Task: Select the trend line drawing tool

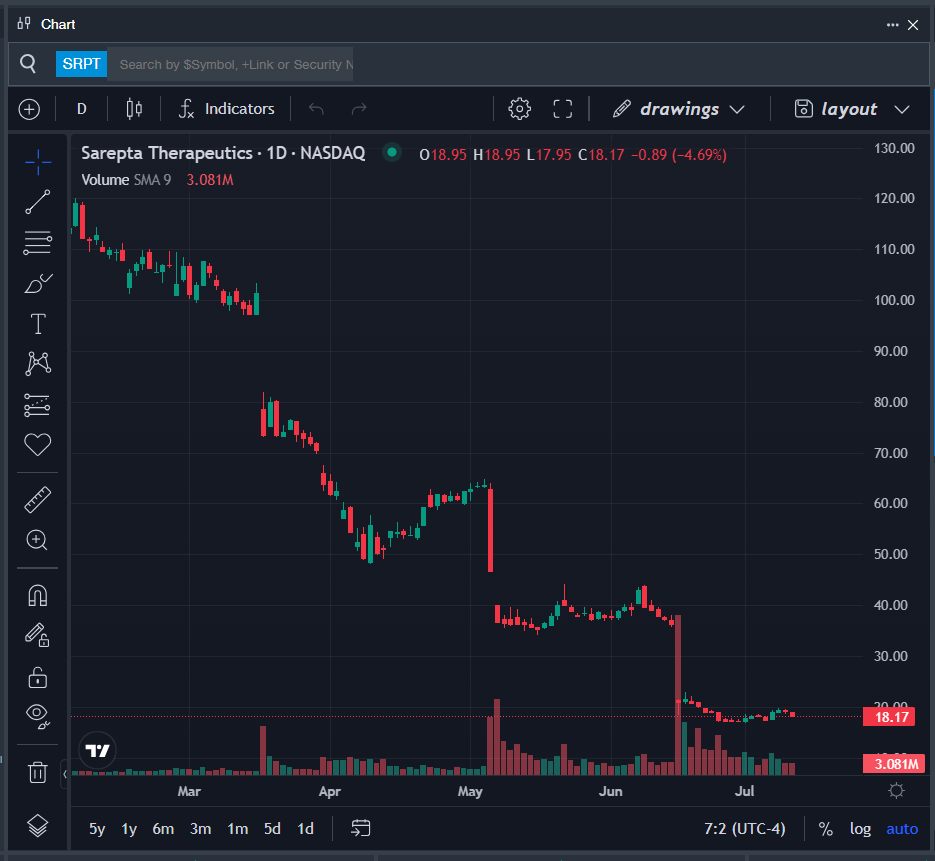Action: (x=38, y=202)
